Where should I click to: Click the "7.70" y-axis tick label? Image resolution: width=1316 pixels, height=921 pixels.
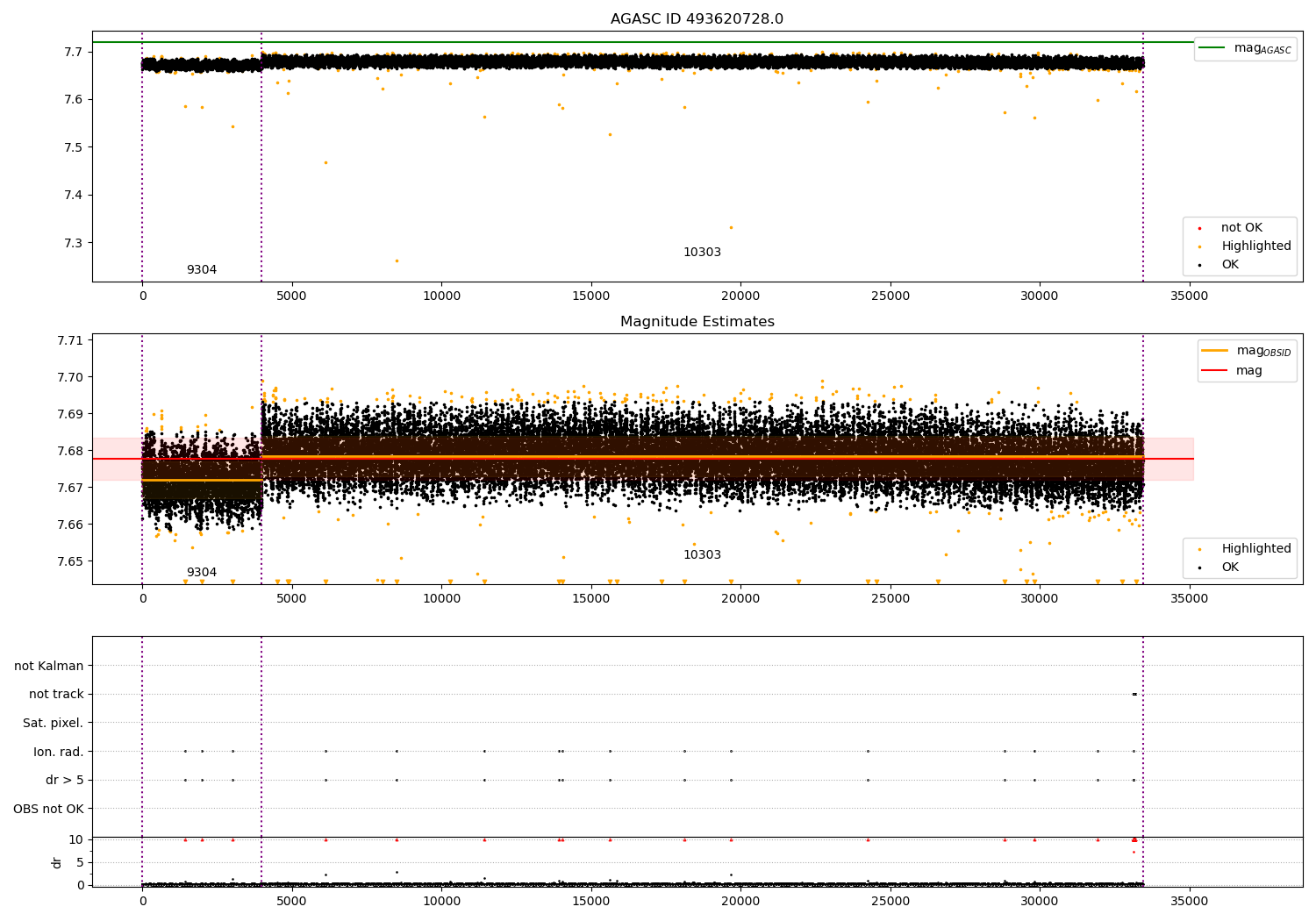[x=70, y=377]
